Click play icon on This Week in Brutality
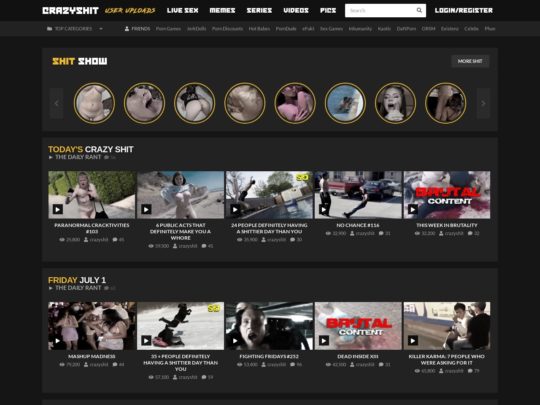The image size is (540, 405). (413, 209)
